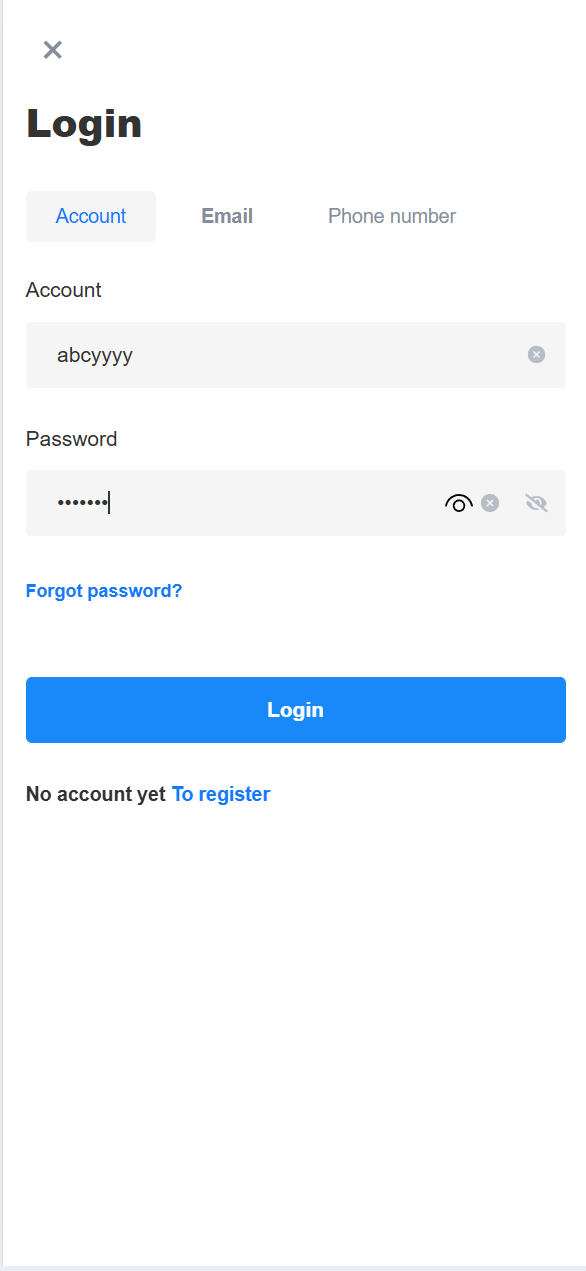Clear the Account field with its x icon

tap(537, 354)
